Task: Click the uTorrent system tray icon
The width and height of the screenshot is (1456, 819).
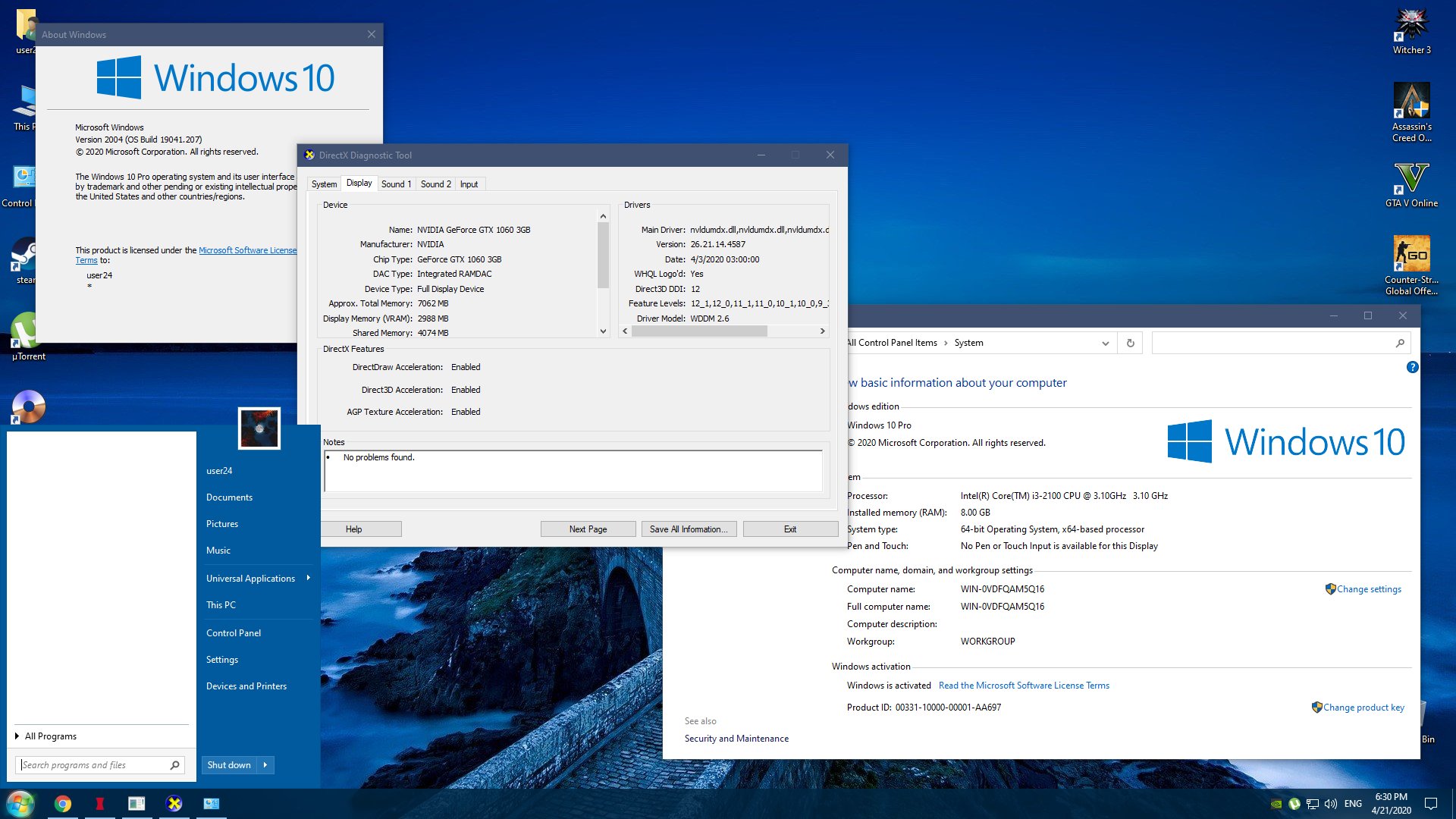Action: [x=1294, y=804]
